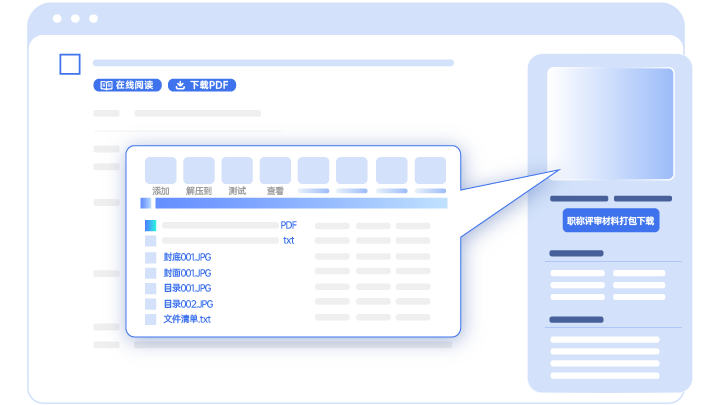The image size is (720, 405).
Task: Open the 查看 (View) toolbar icon
Action: (x=275, y=170)
